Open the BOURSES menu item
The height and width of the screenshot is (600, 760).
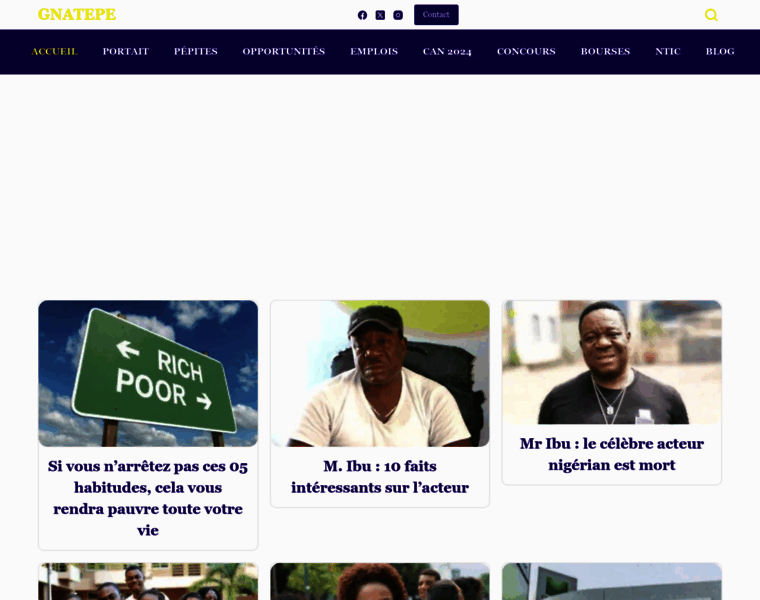pos(605,51)
